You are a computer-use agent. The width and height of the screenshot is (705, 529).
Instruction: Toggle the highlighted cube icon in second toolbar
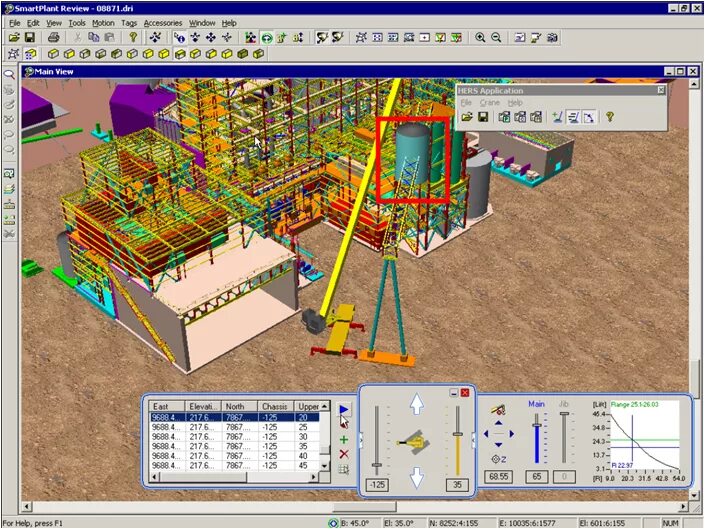[x=179, y=54]
